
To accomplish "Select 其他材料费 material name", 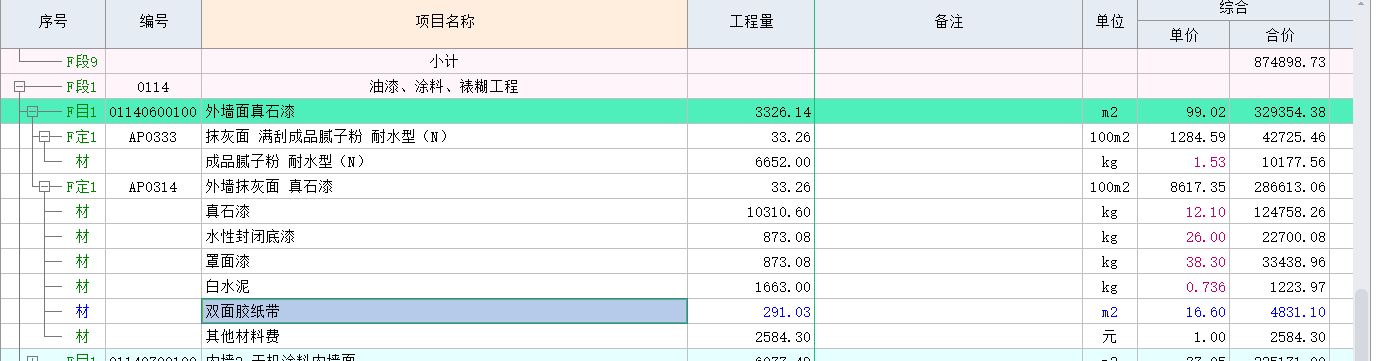I will coord(445,336).
